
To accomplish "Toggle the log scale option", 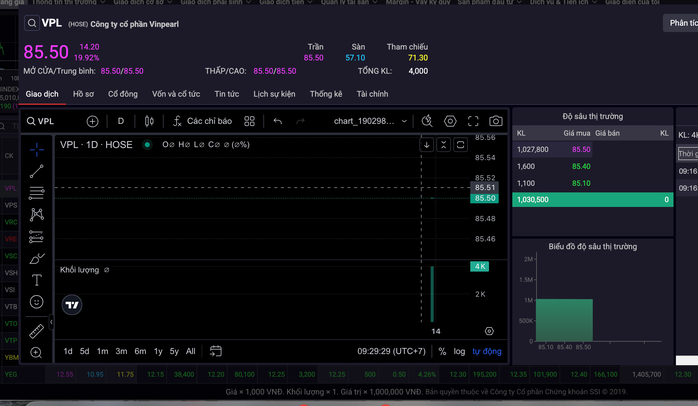I will click(459, 351).
